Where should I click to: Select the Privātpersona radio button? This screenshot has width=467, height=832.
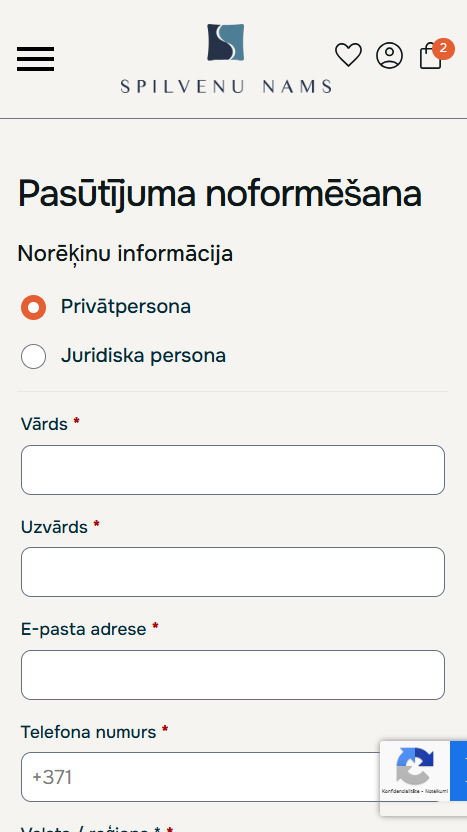point(33,307)
